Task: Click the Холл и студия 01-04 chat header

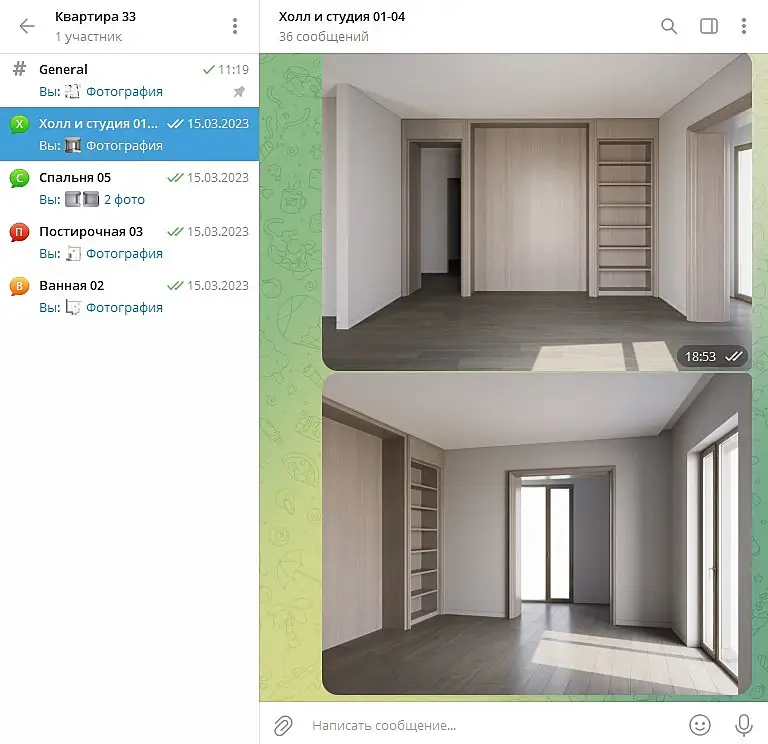Action: (342, 17)
